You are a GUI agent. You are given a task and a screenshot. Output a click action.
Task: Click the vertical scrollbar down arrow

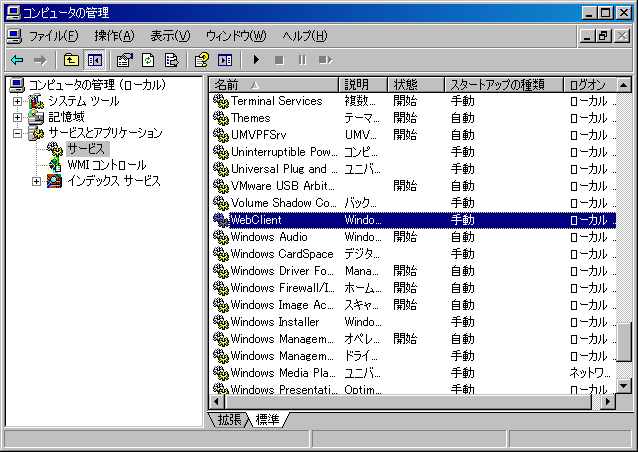(x=624, y=386)
